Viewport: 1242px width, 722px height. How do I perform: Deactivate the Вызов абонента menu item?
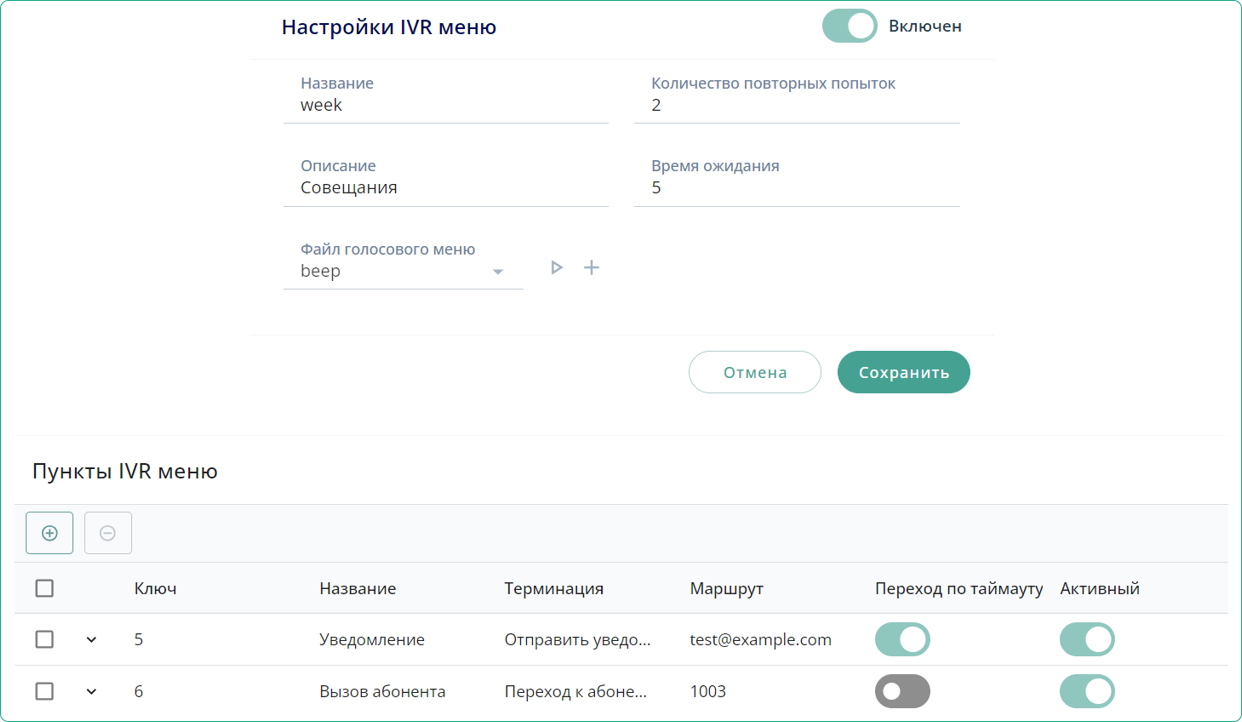click(1087, 691)
